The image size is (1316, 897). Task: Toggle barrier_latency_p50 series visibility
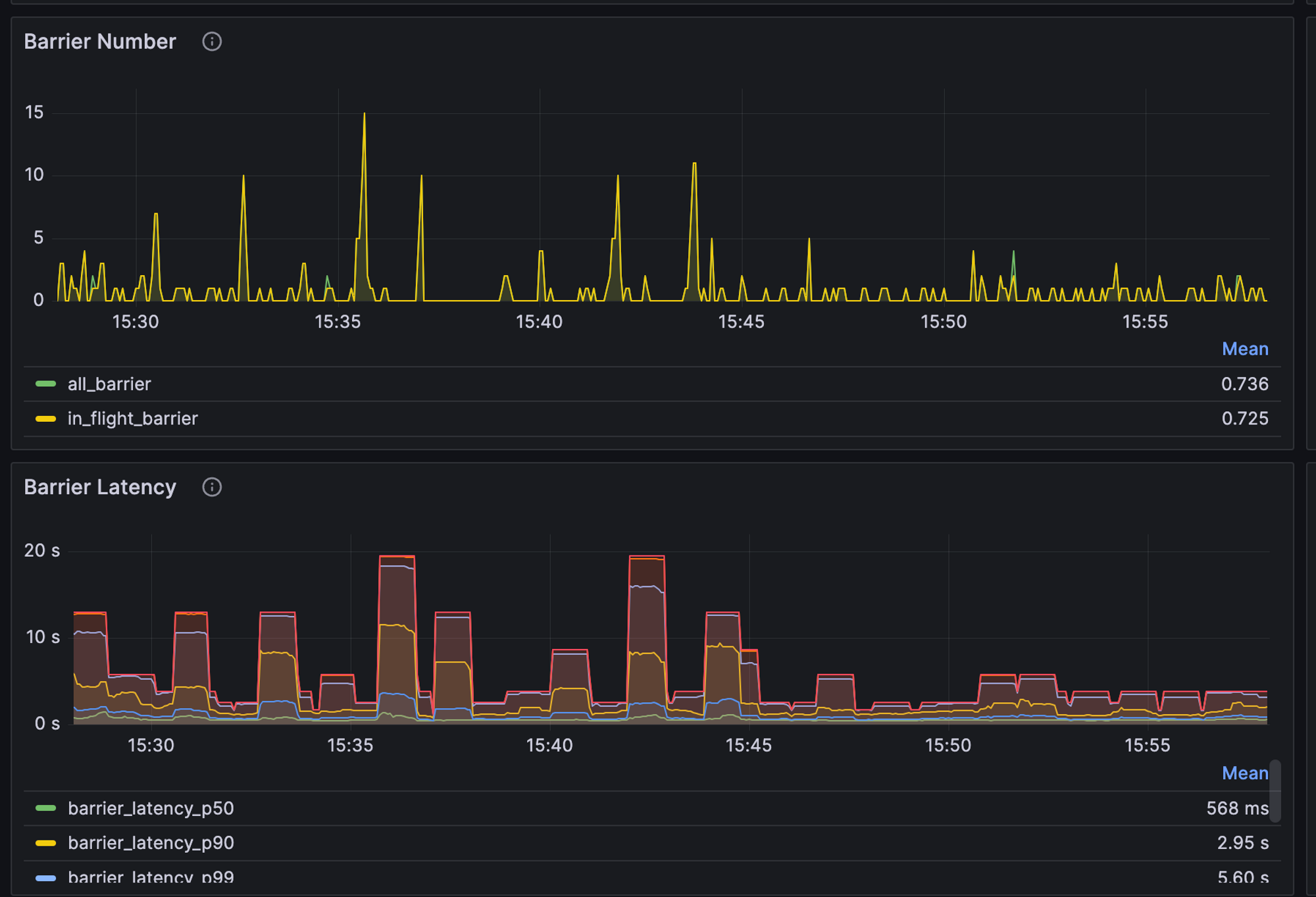(151, 808)
